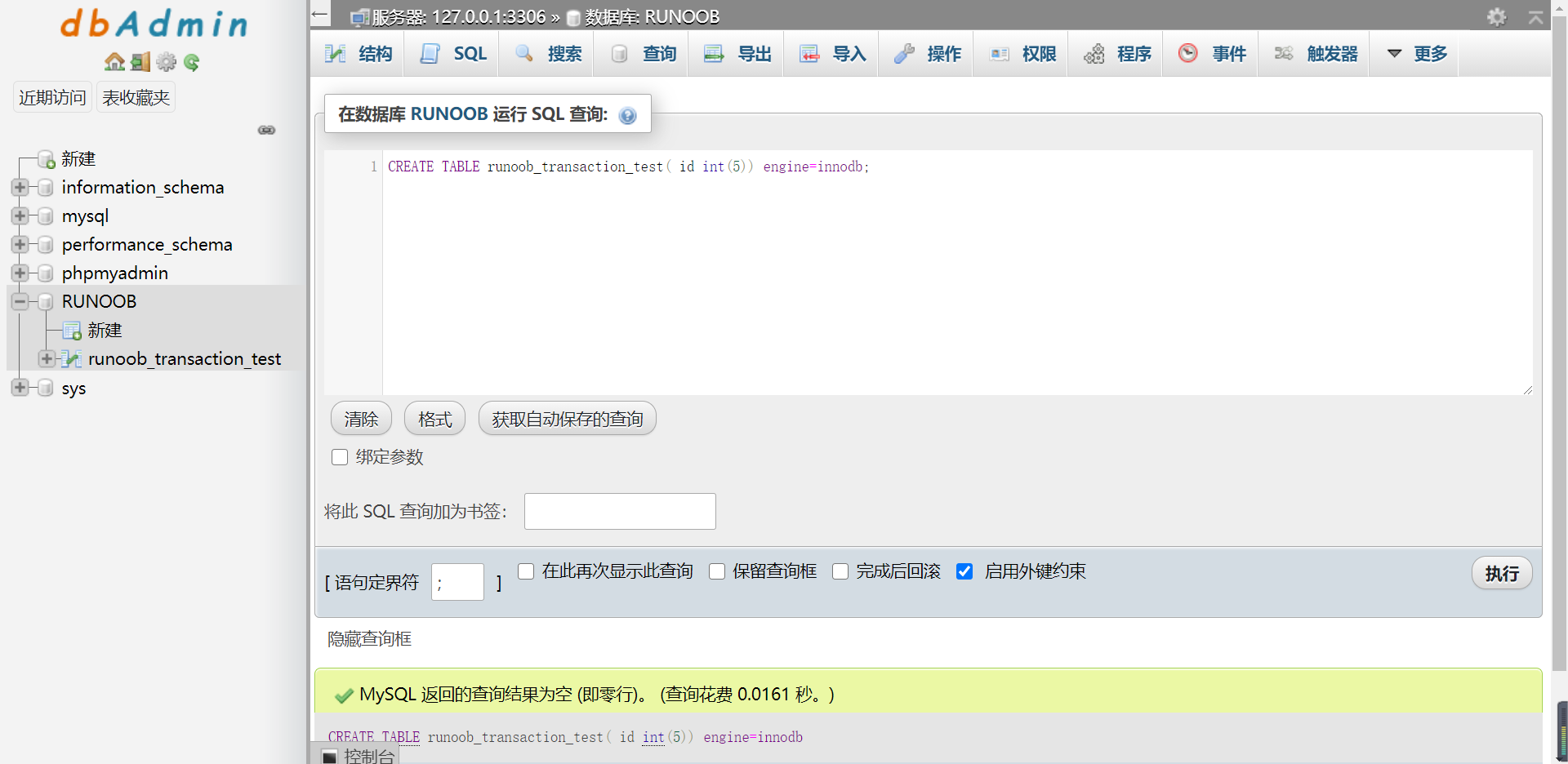This screenshot has height=764, width=1568.
Task: Click the server icon in breadcrumb
Action: coord(359,17)
